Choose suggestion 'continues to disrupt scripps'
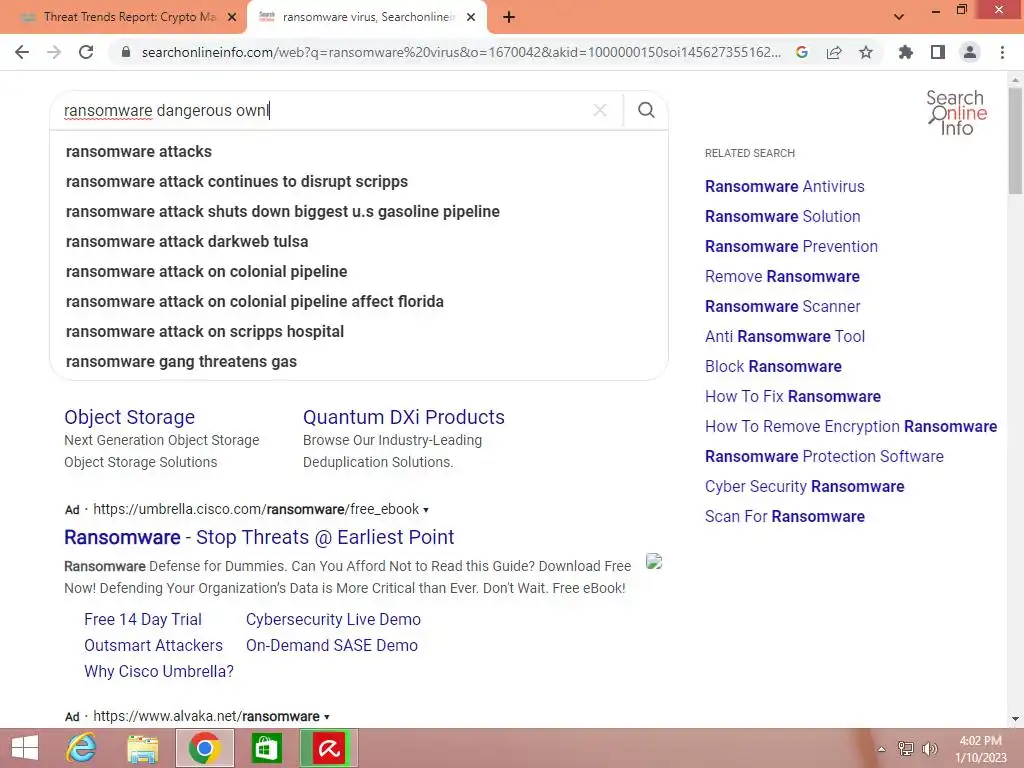Viewport: 1024px width, 768px height. pyautogui.click(x=237, y=182)
